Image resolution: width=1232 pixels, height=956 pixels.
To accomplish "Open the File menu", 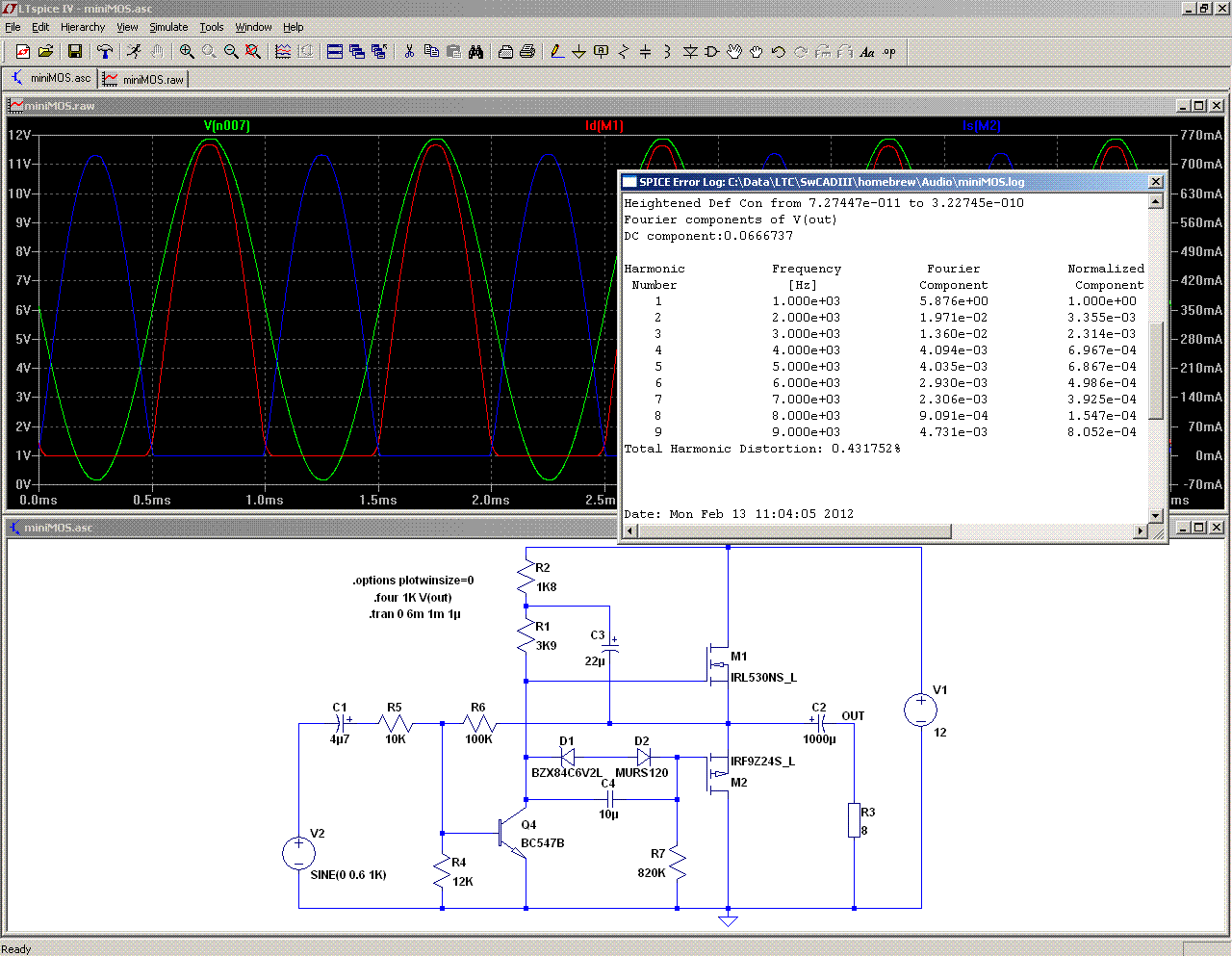I will [13, 27].
